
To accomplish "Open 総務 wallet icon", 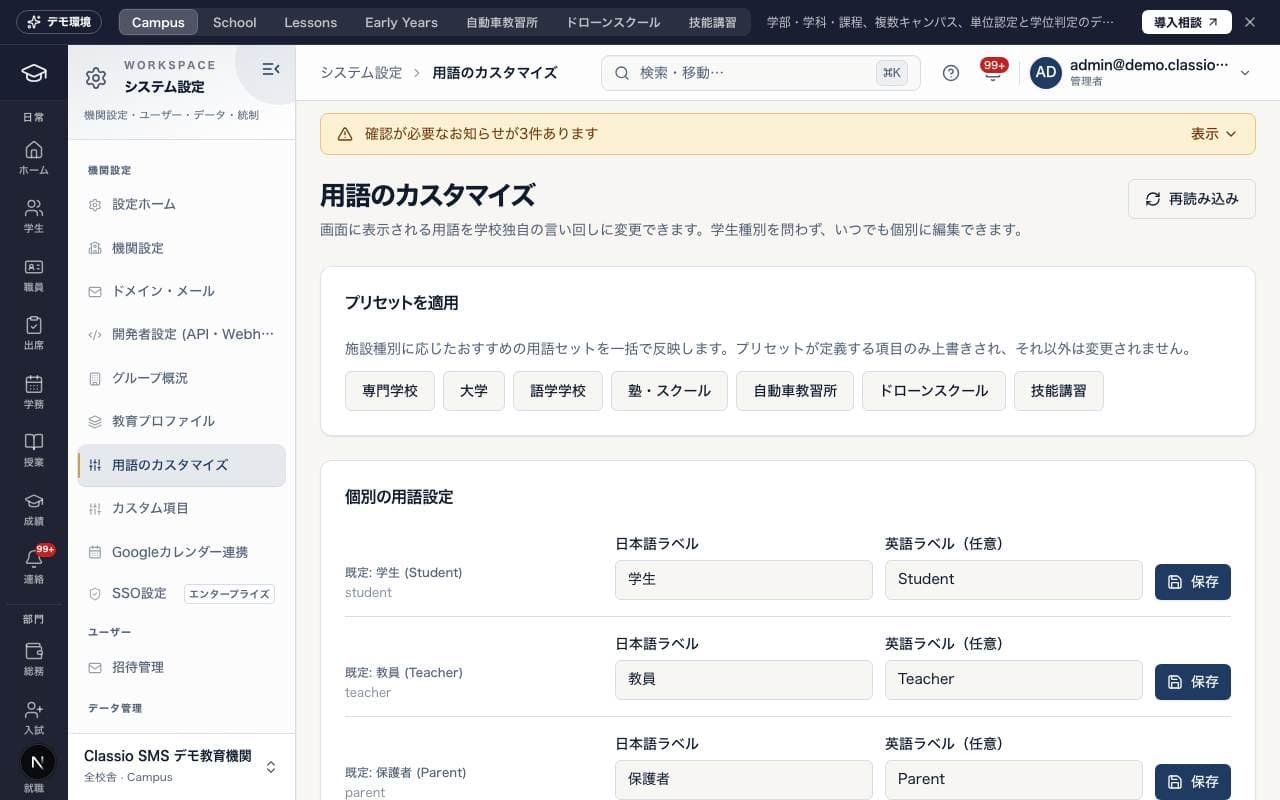I will tap(33, 659).
